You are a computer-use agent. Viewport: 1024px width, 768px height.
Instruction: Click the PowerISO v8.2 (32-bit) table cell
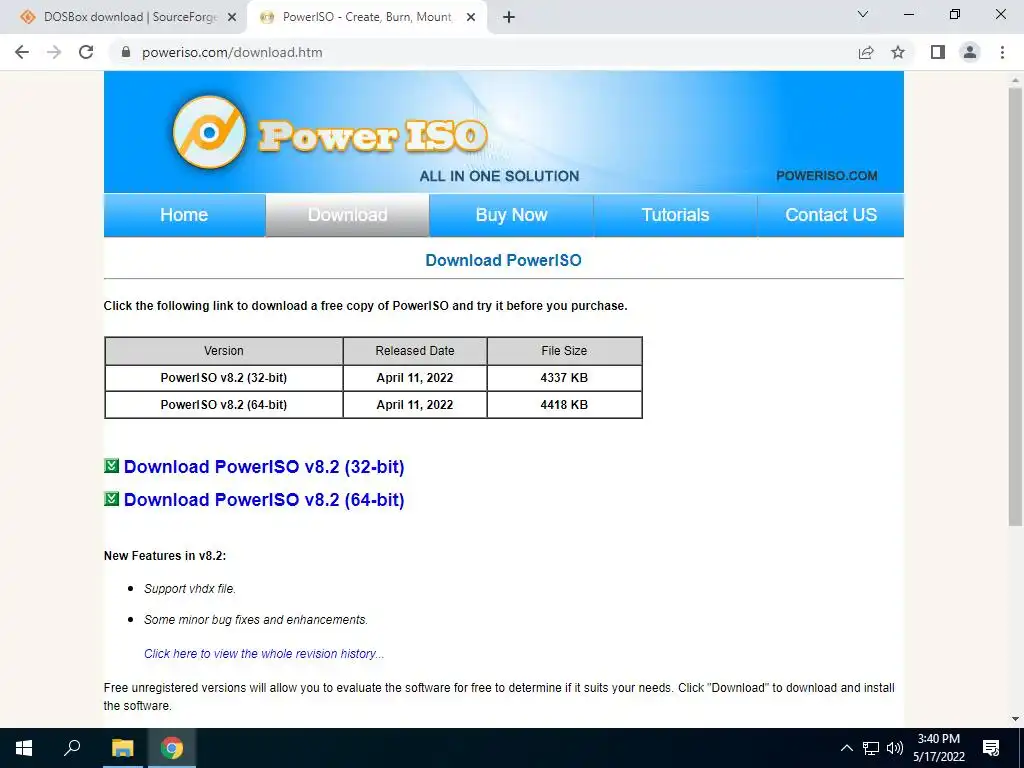tap(223, 377)
